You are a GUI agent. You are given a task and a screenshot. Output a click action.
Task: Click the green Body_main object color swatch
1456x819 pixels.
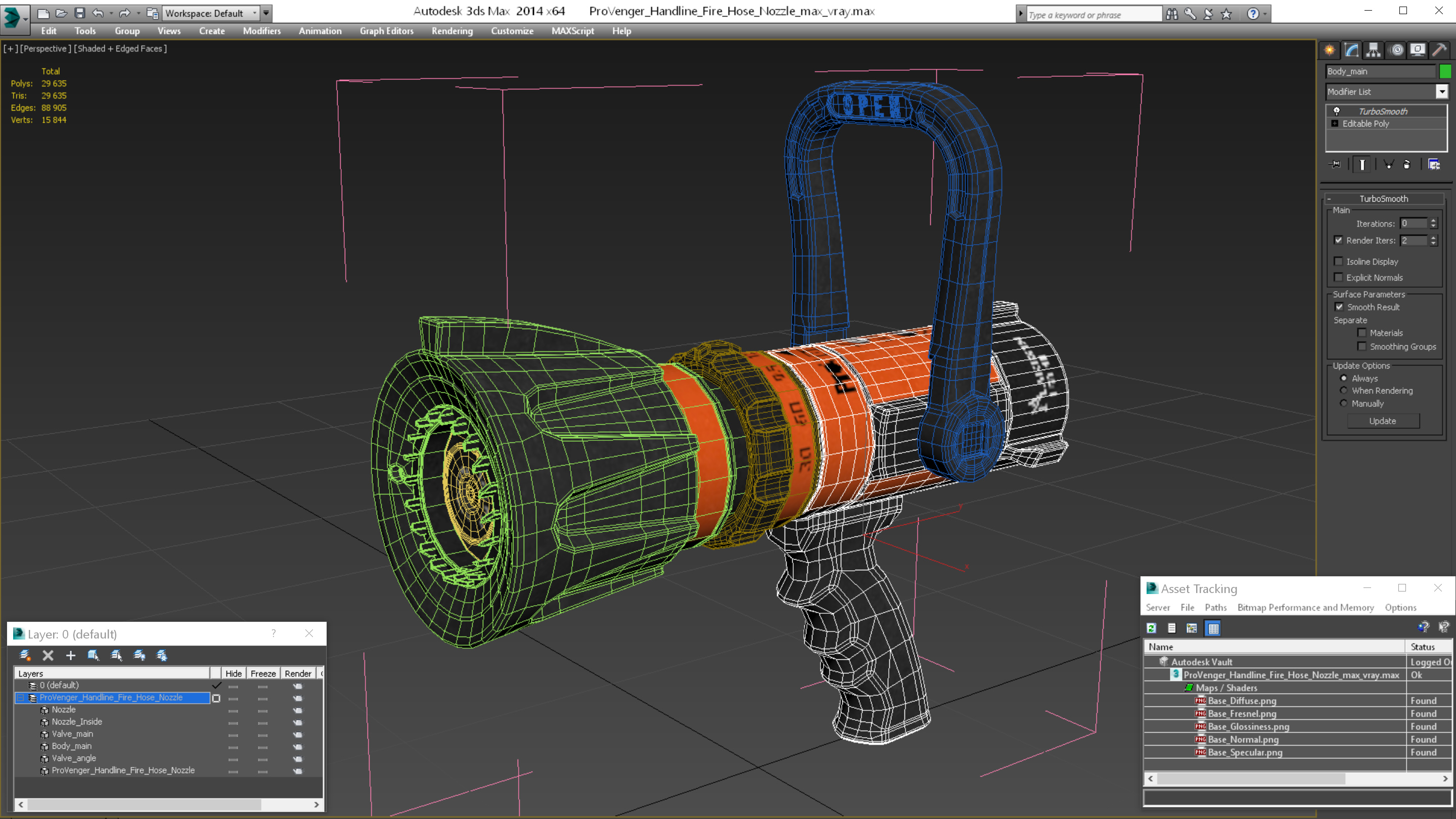point(1445,71)
